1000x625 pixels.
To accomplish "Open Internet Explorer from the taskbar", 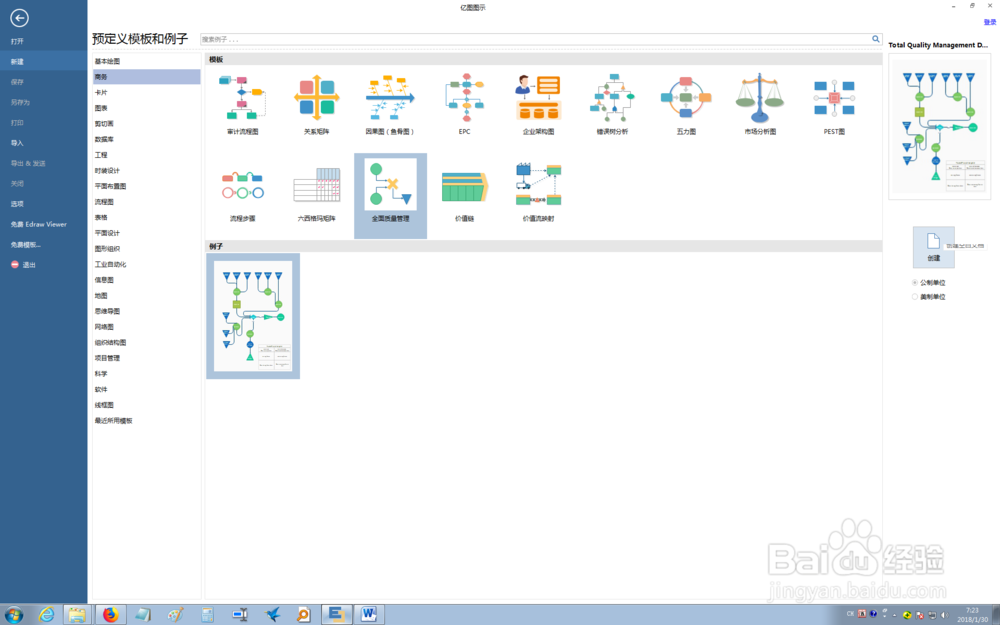I will [x=46, y=615].
